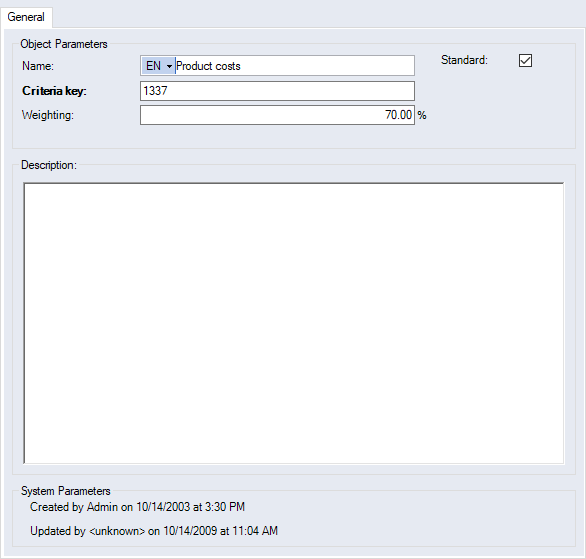
Task: Click the Product costs name field
Action: point(294,66)
